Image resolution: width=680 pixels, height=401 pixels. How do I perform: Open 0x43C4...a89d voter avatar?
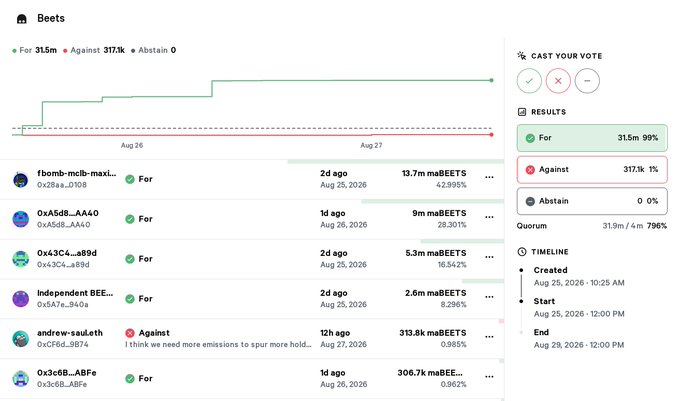[x=20, y=259]
